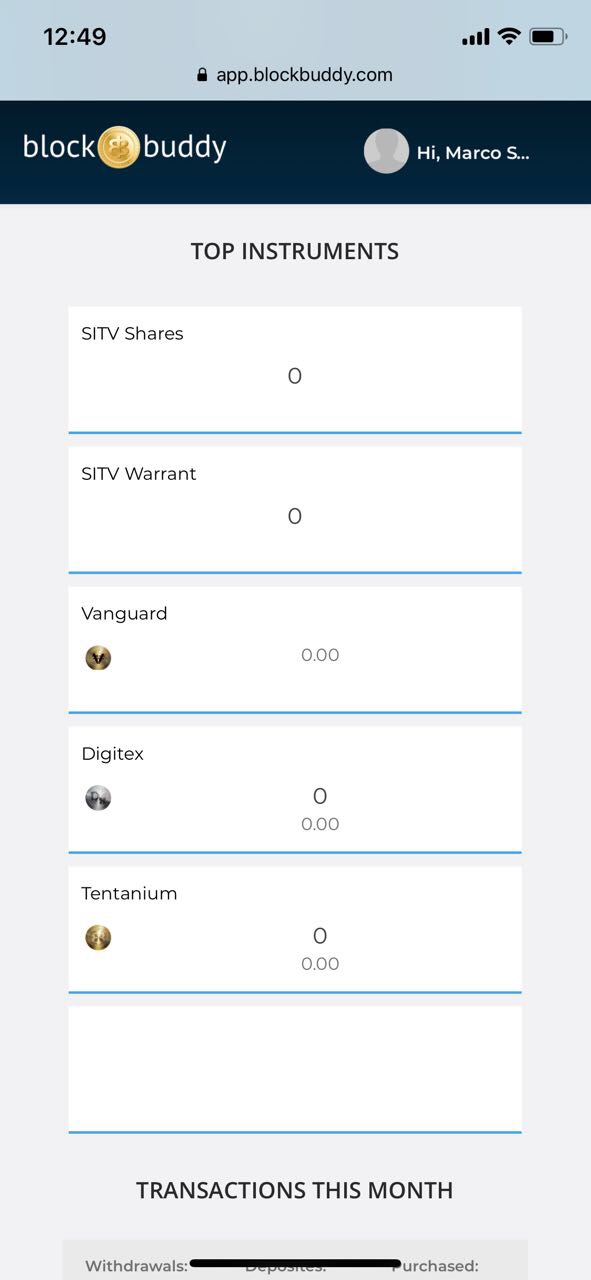Viewport: 591px width, 1280px height.
Task: Open the user profile avatar
Action: click(386, 151)
